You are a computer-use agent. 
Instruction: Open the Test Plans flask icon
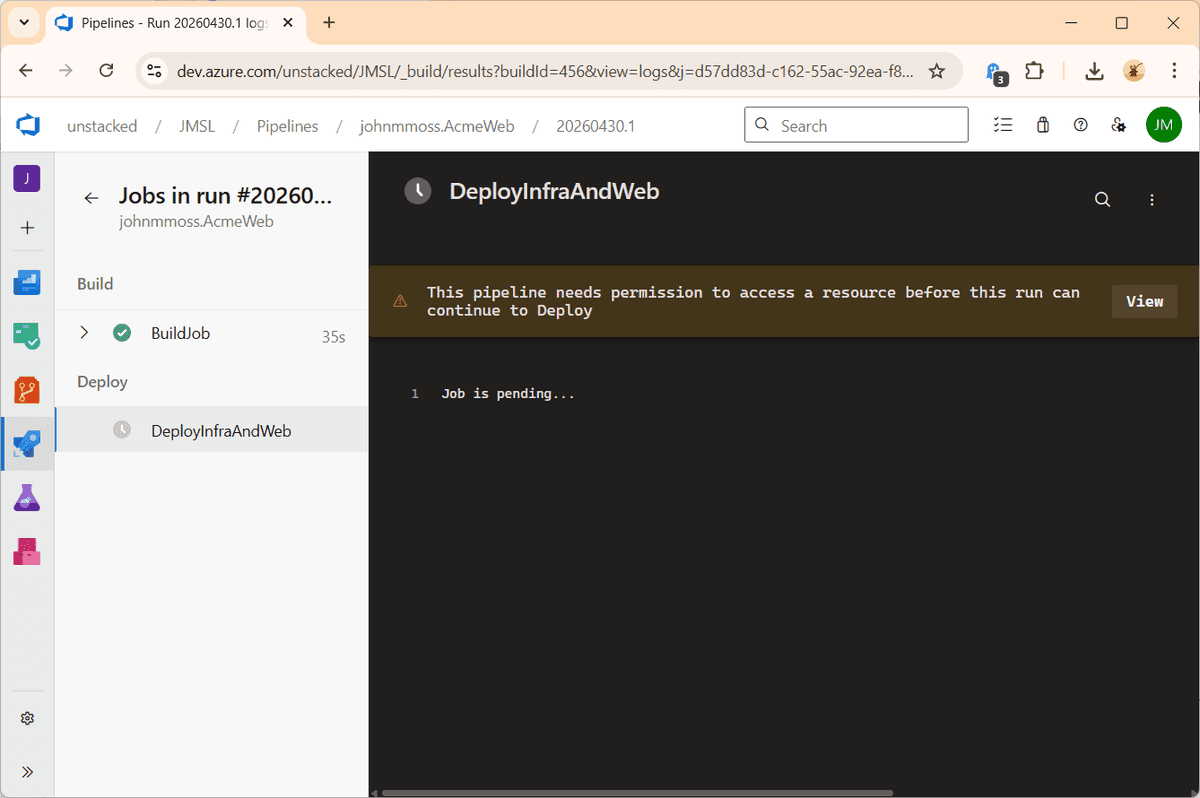tap(27, 497)
